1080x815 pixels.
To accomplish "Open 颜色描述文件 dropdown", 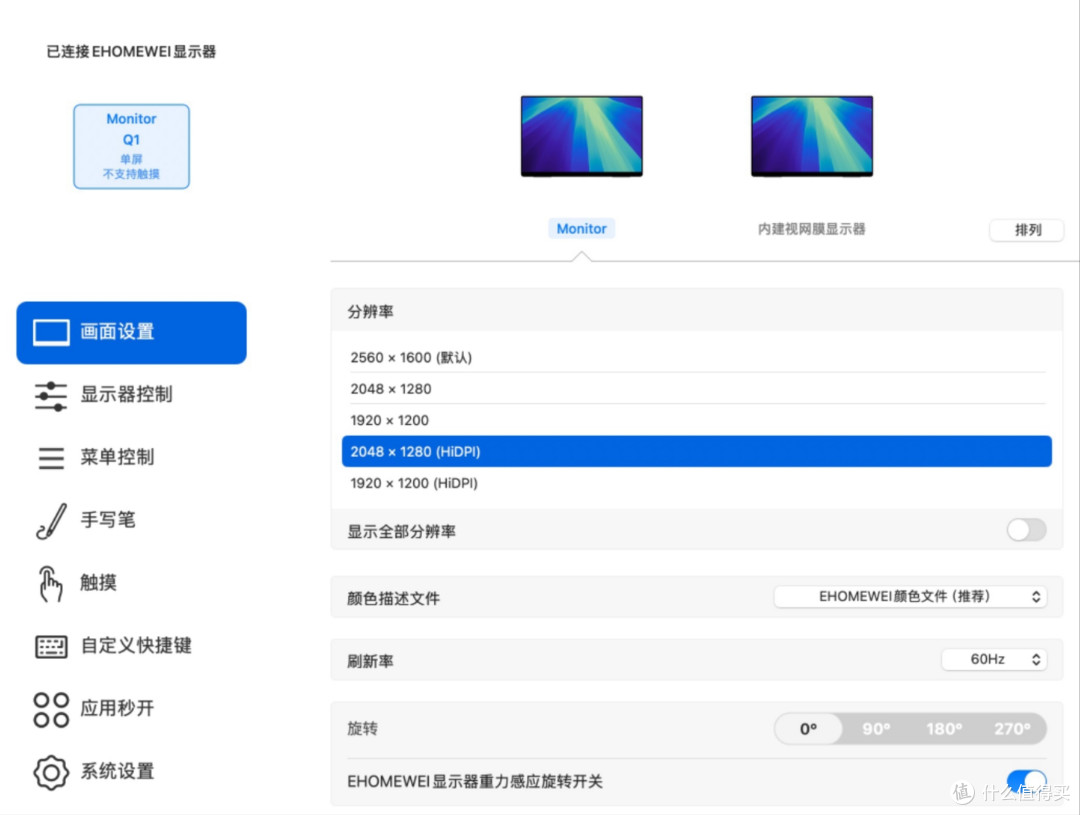I will (x=911, y=597).
